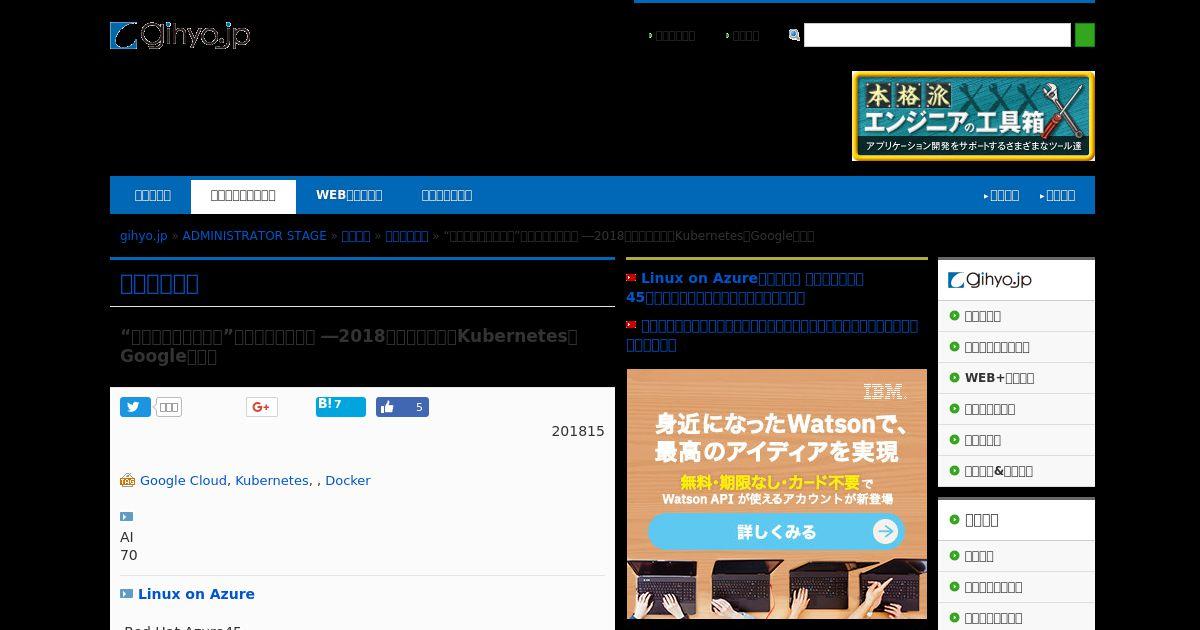
Task: Open the Kubernetes tag link
Action: (x=272, y=481)
